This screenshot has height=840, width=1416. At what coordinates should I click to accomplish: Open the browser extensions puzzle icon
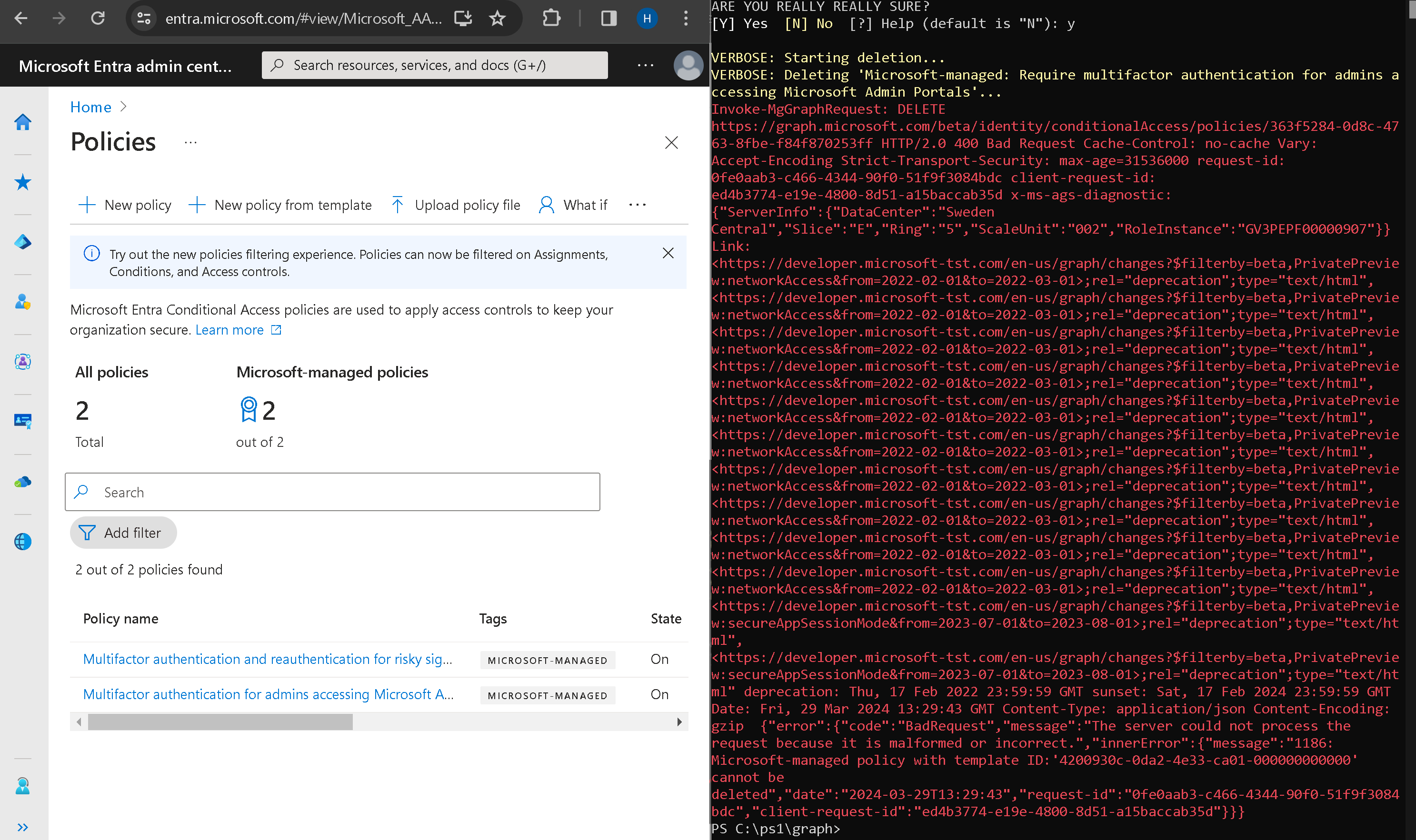(551, 19)
